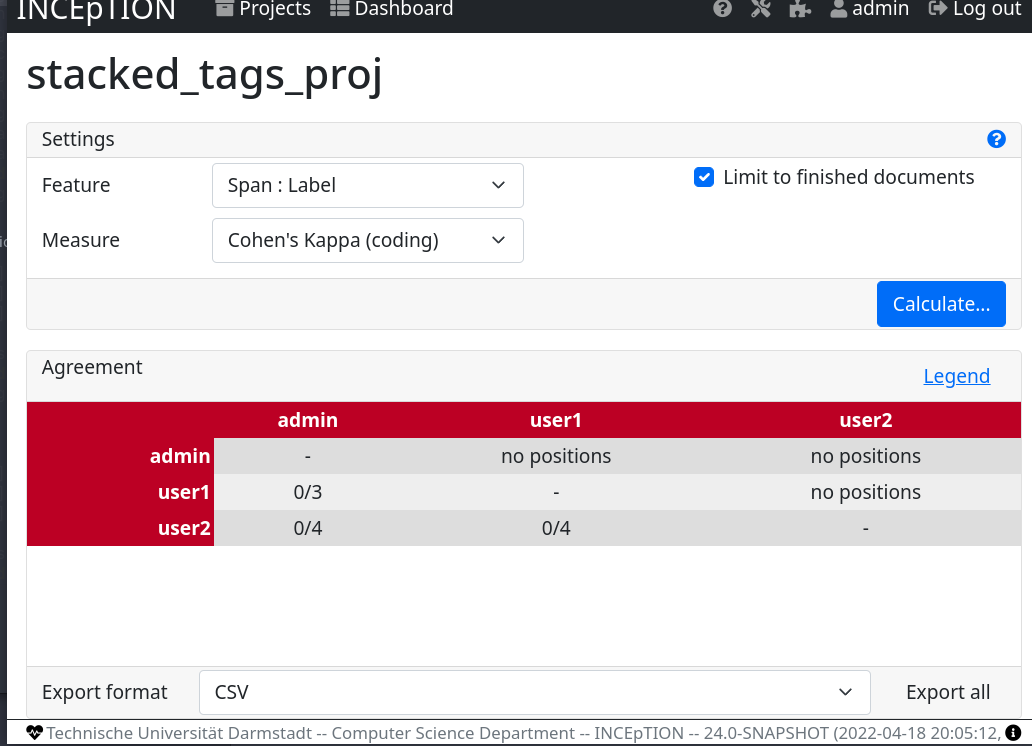
Task: Click the admin user profile icon
Action: tap(838, 9)
